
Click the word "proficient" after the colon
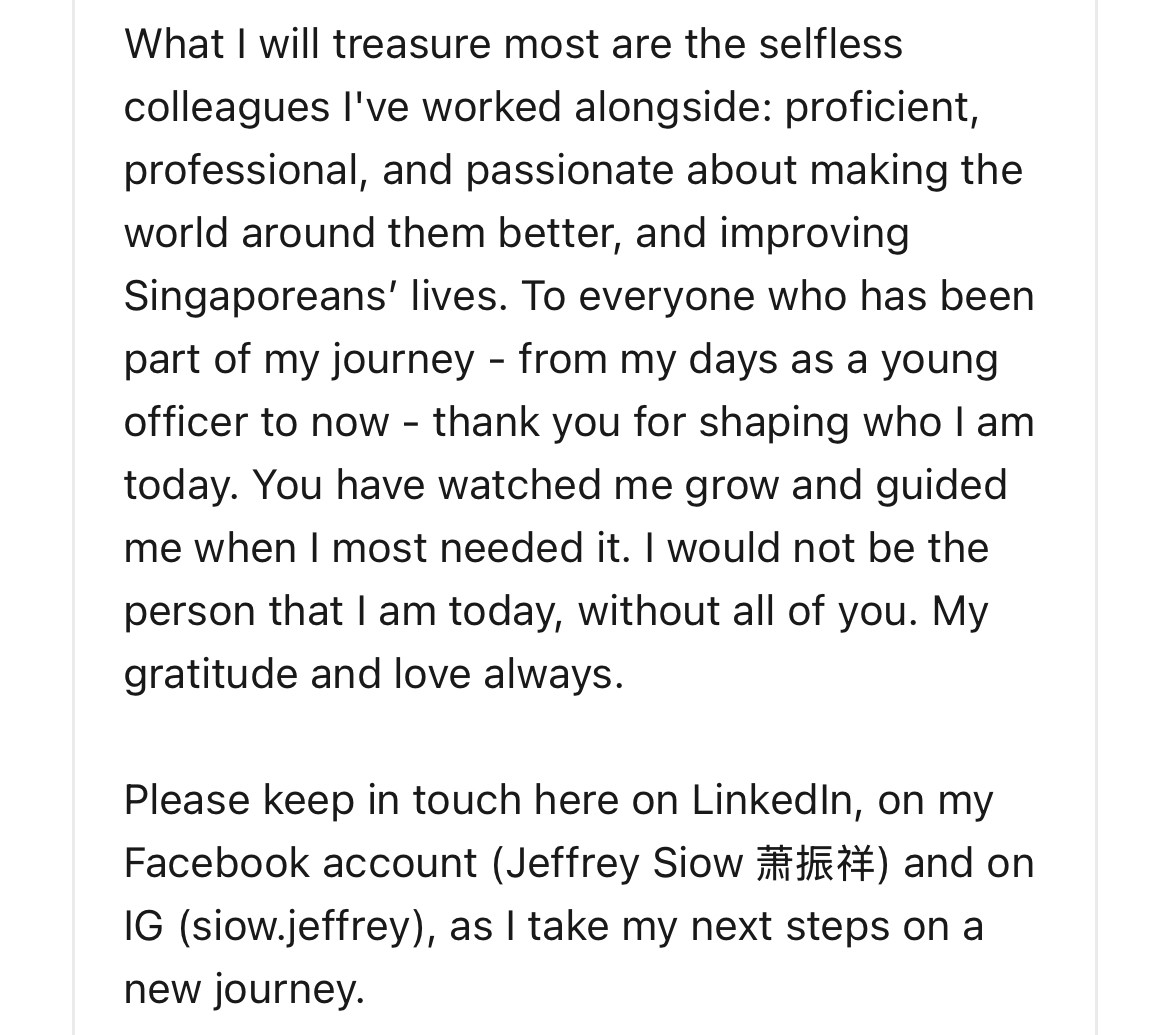[x=876, y=107]
